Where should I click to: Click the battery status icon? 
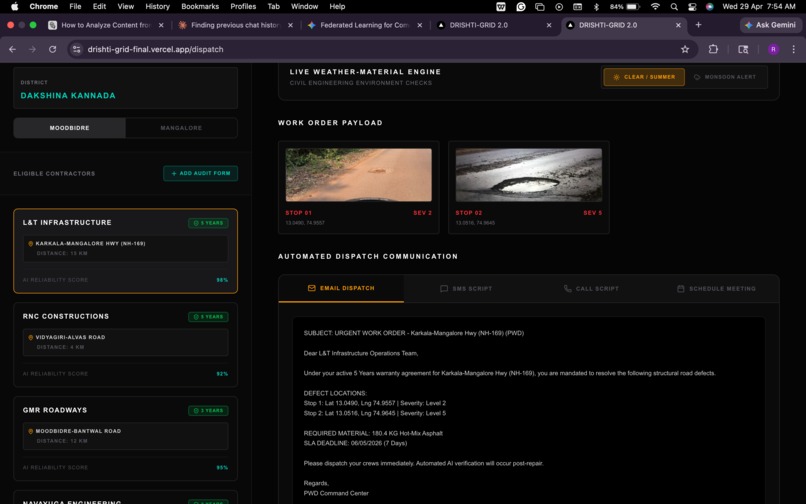(x=633, y=7)
